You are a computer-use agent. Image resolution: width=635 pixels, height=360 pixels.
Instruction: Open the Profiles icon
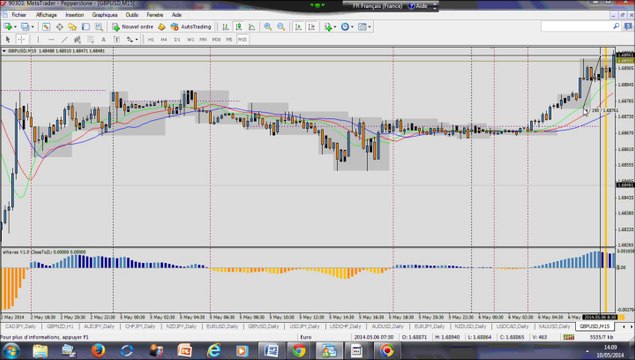tap(25, 27)
